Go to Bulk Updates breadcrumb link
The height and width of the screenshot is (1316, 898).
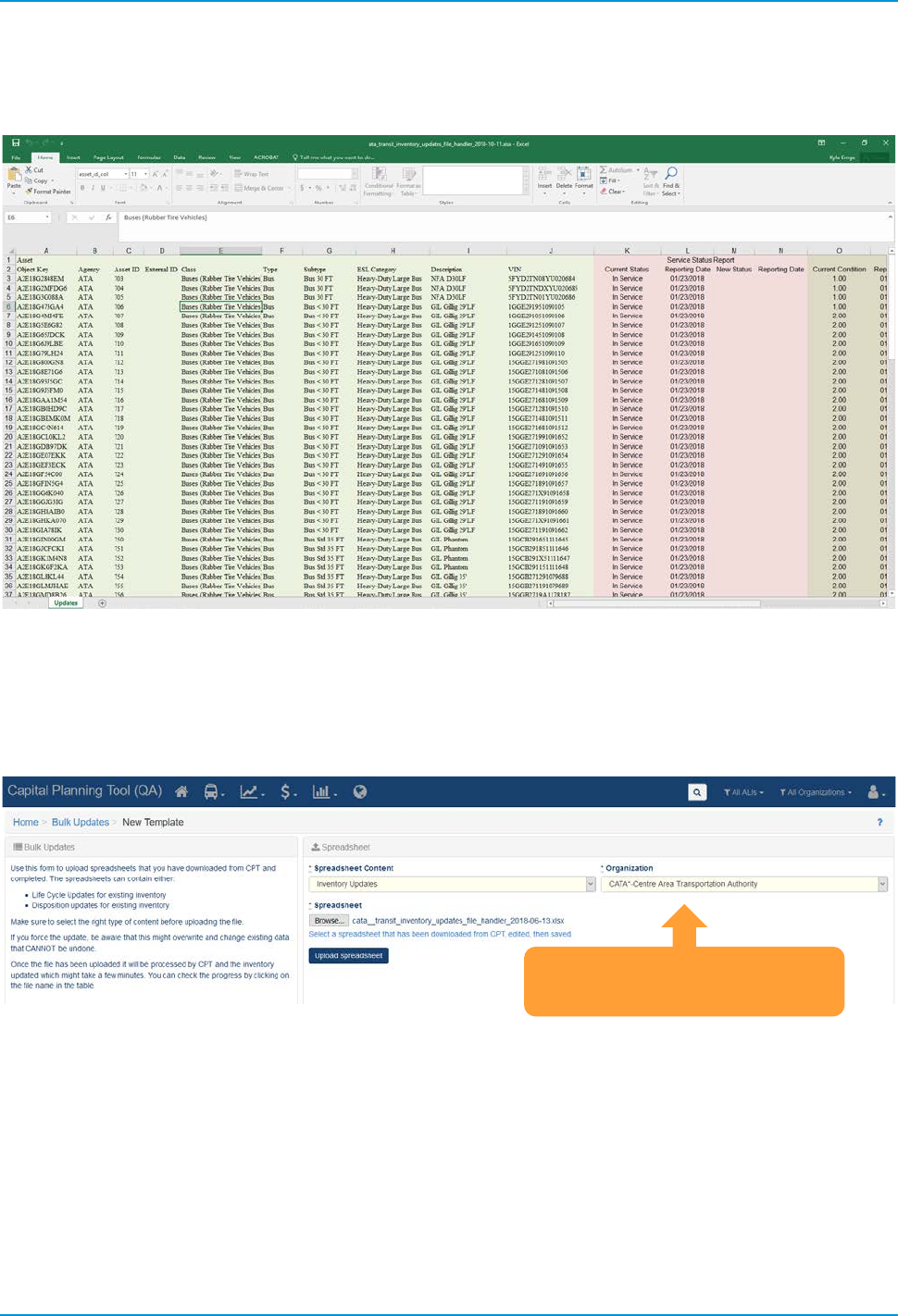coord(81,822)
